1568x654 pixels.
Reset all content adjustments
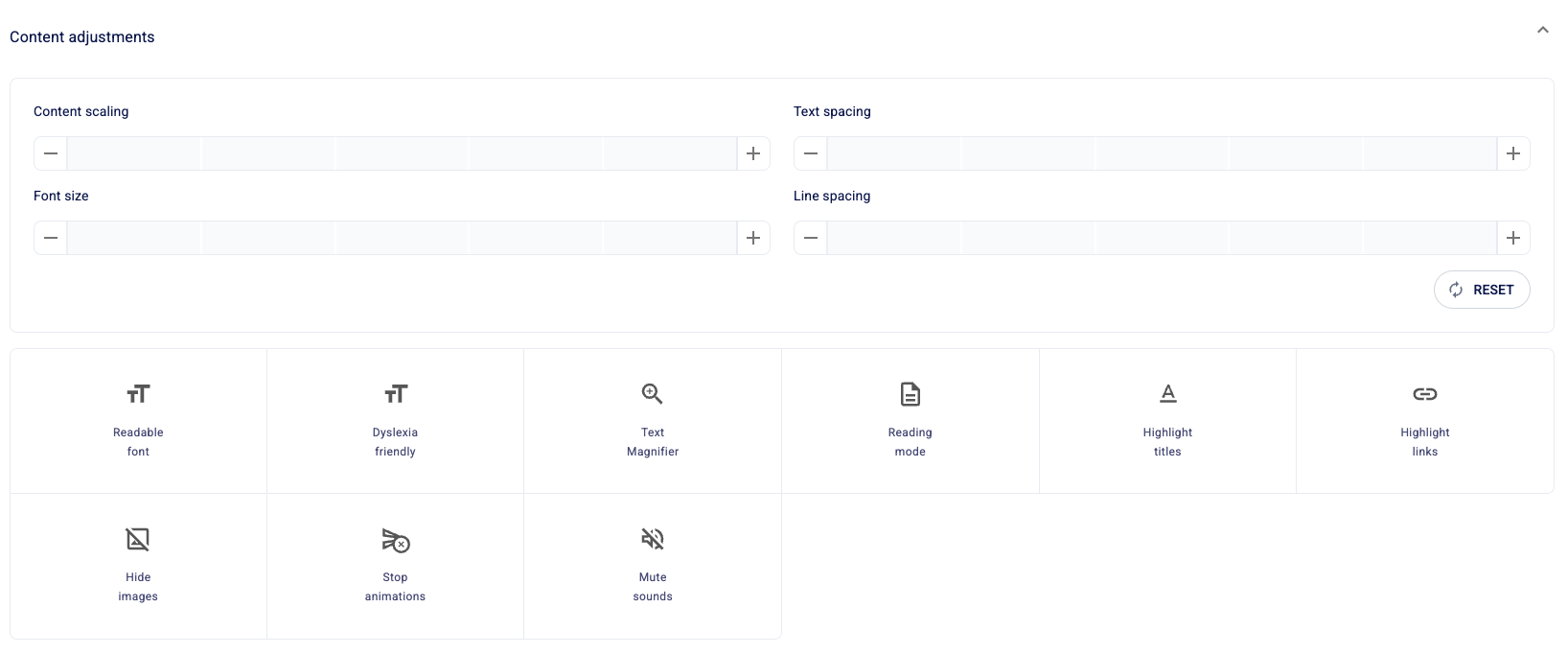tap(1482, 290)
